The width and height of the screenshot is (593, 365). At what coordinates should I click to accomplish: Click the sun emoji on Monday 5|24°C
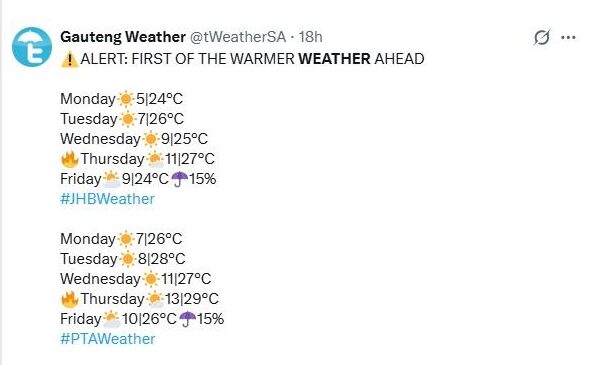(x=126, y=99)
